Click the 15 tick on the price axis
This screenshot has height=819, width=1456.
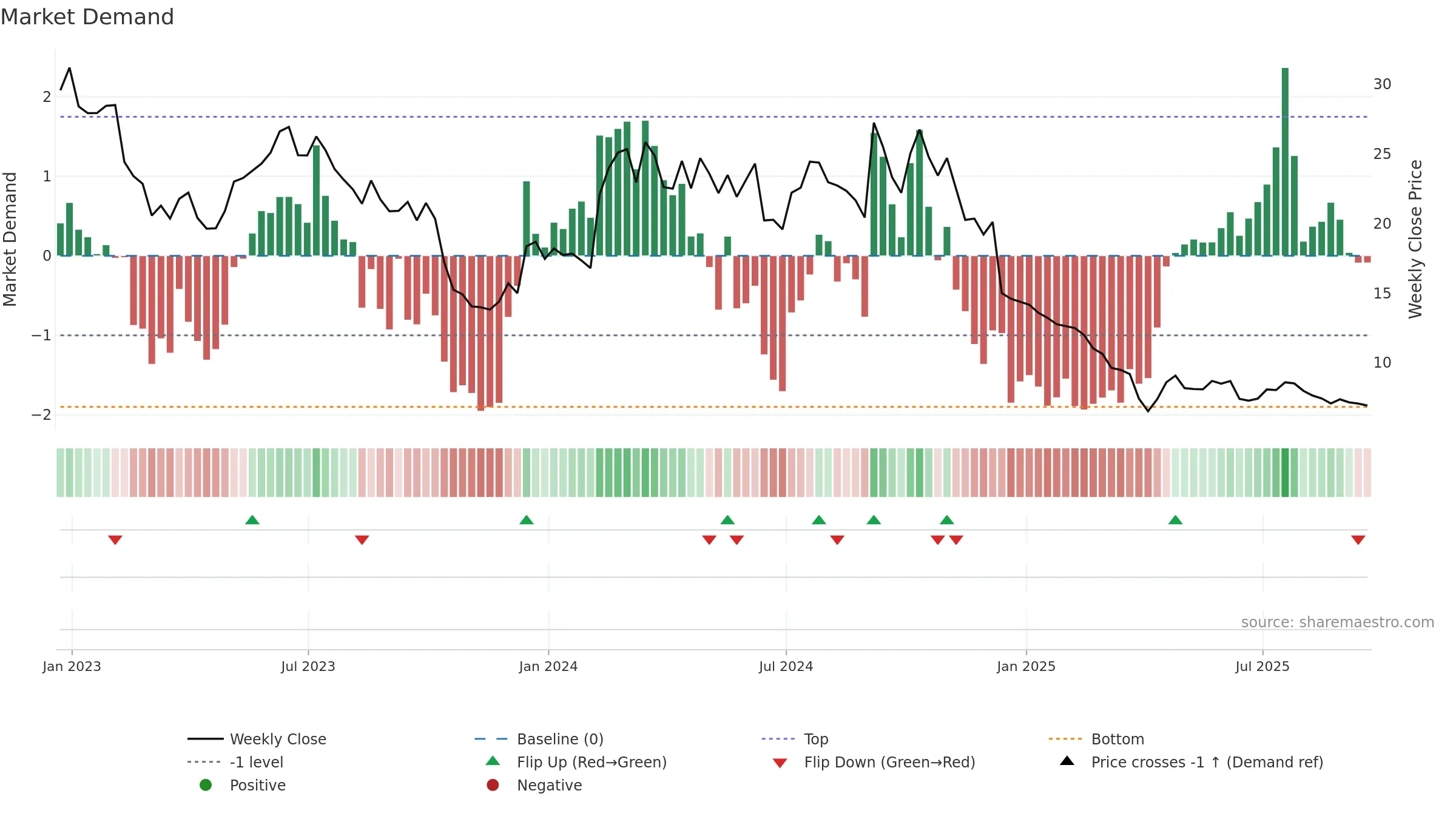coord(1382,293)
